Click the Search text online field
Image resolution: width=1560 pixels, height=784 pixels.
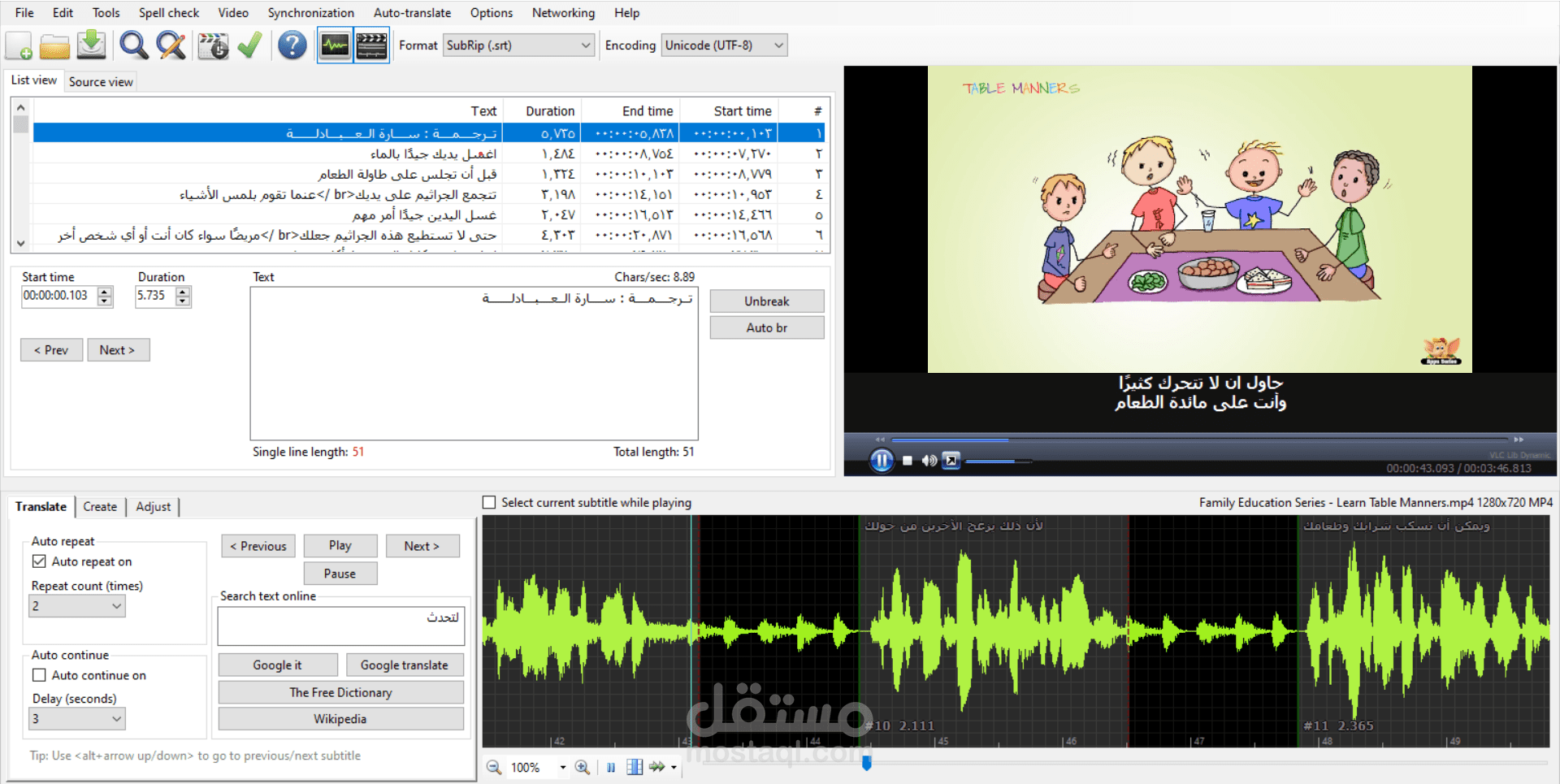pyautogui.click(x=341, y=626)
